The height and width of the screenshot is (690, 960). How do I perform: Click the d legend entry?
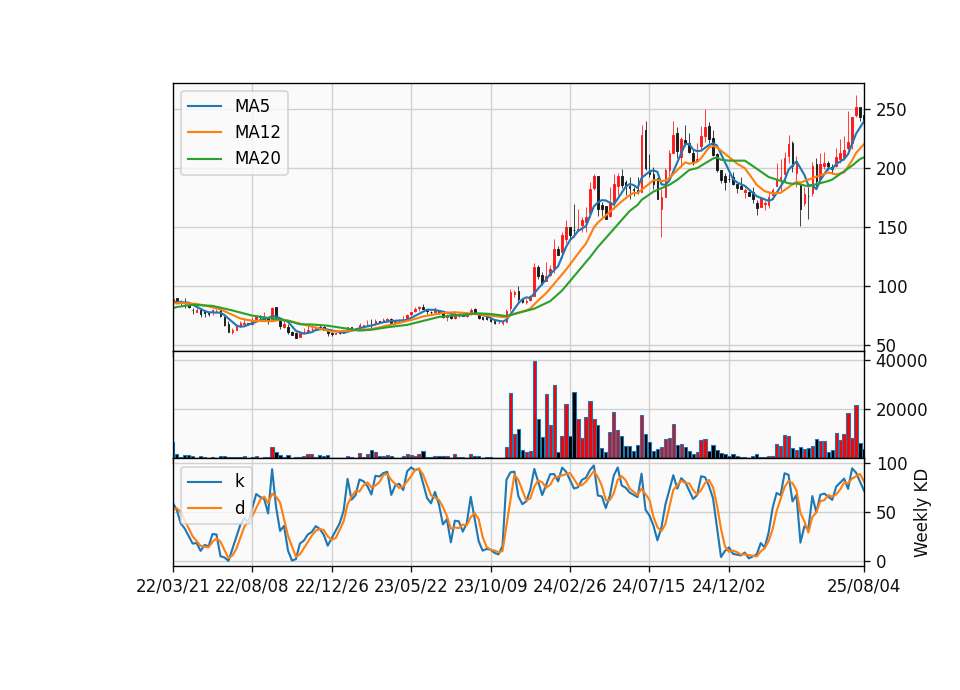coord(216,508)
